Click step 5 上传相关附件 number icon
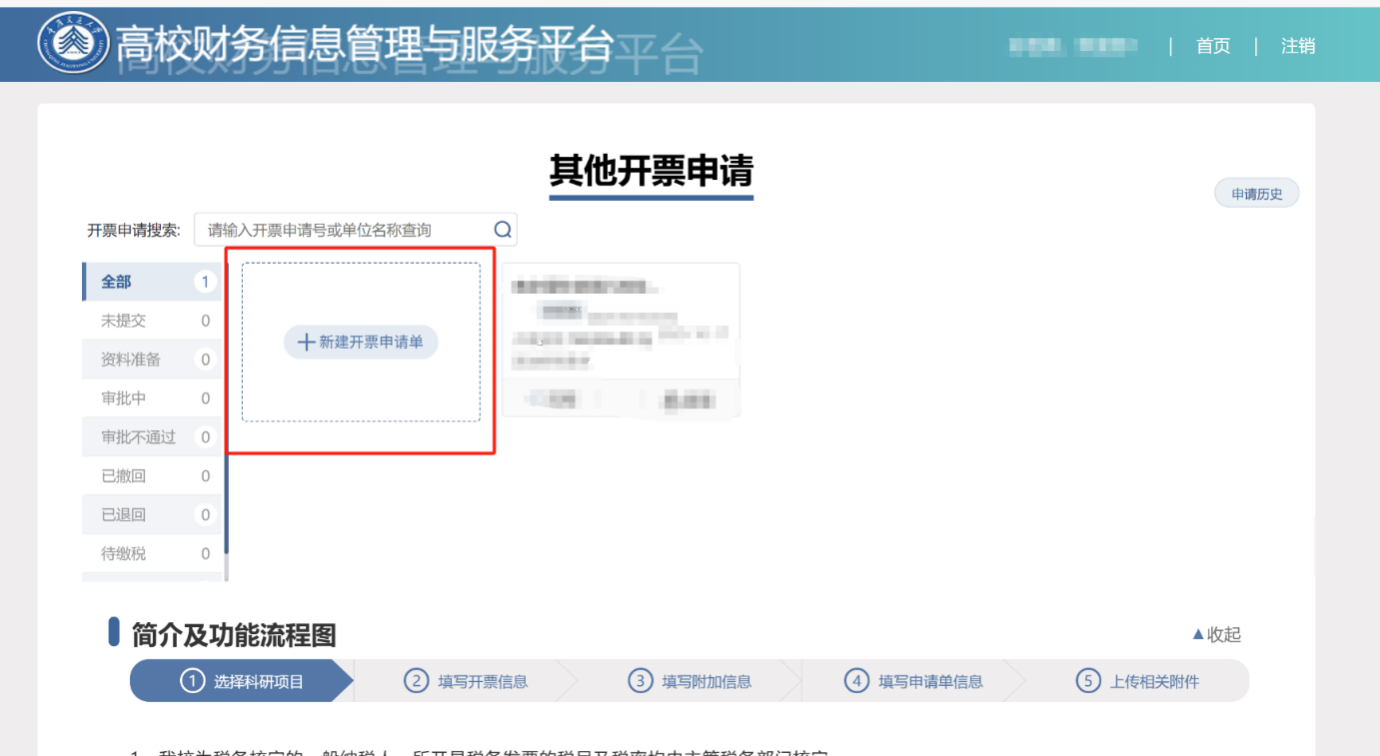 tap(1088, 681)
